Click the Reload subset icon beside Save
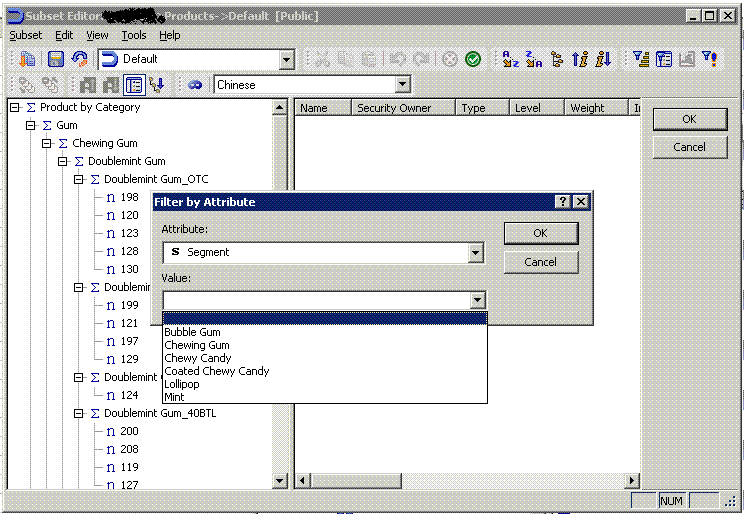Screen dimensions: 744x514 tap(80, 60)
